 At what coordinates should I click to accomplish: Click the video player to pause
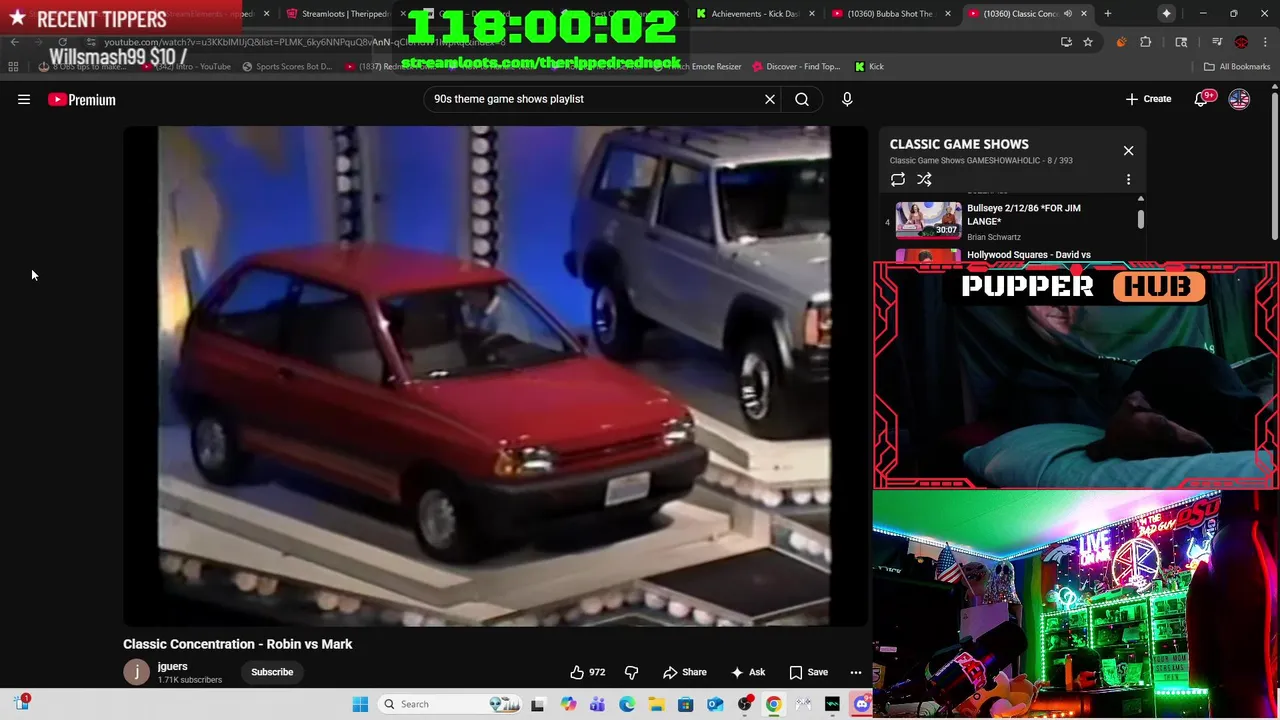(495, 376)
